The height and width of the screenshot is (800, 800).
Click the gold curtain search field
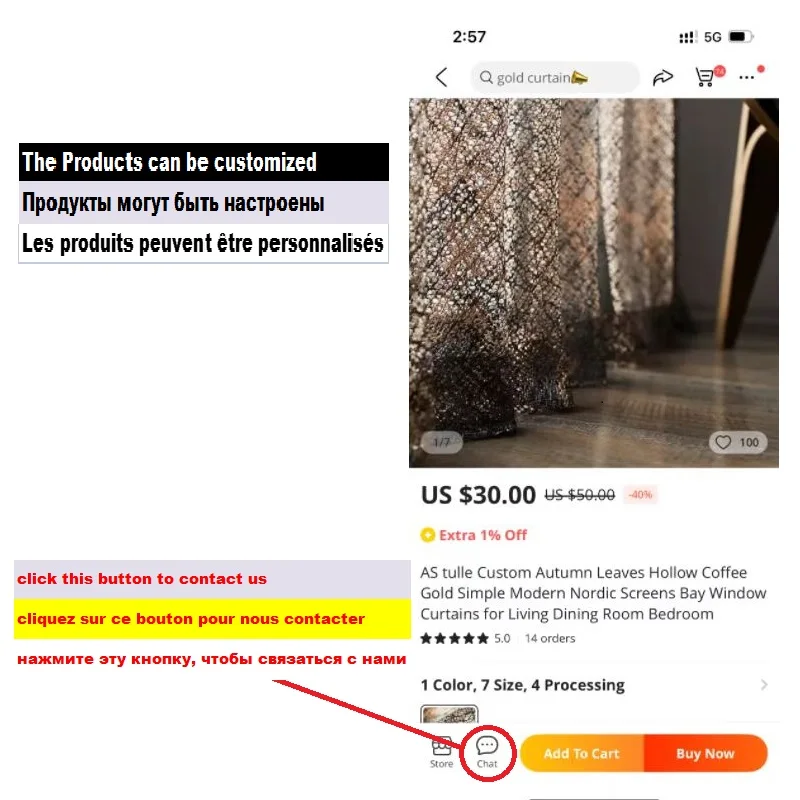point(555,78)
